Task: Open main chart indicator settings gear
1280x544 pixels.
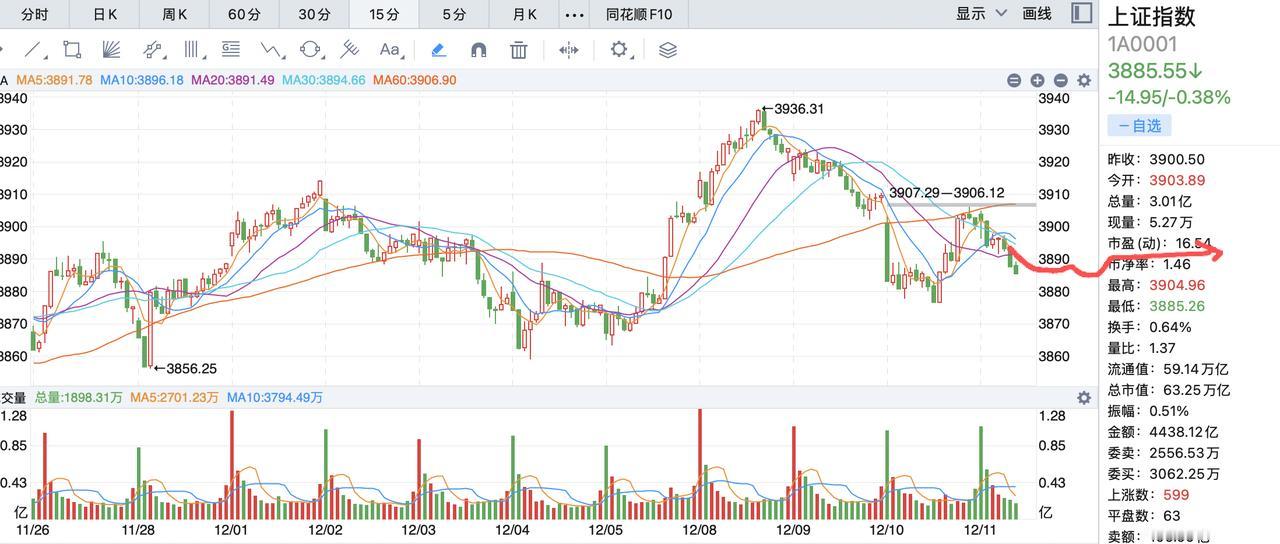Action: (1084, 80)
